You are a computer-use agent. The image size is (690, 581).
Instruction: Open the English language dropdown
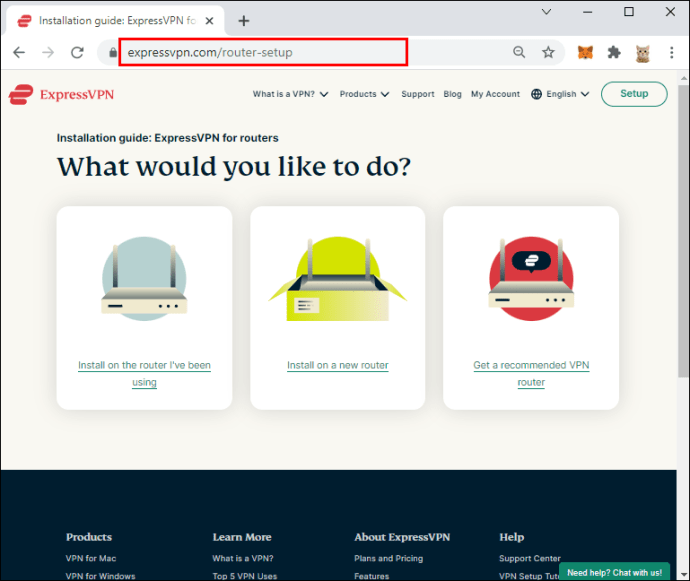click(x=568, y=94)
